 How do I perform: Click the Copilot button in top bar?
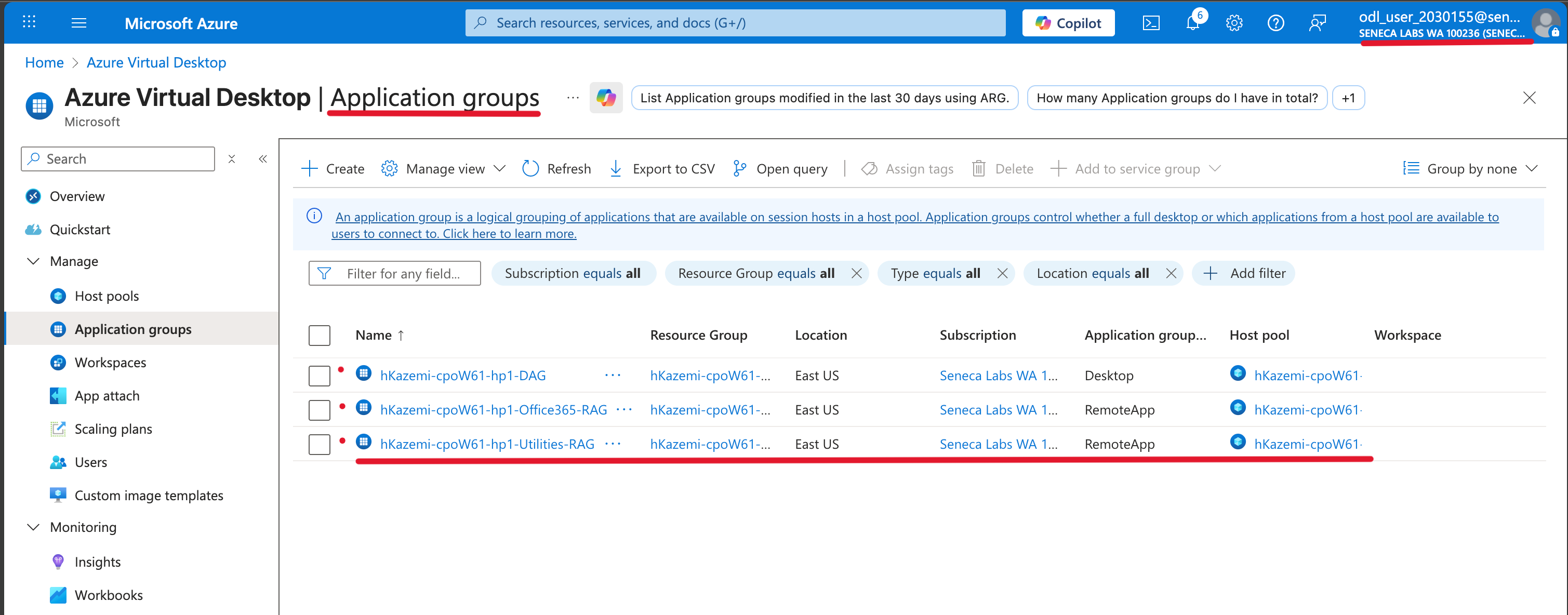[x=1068, y=23]
